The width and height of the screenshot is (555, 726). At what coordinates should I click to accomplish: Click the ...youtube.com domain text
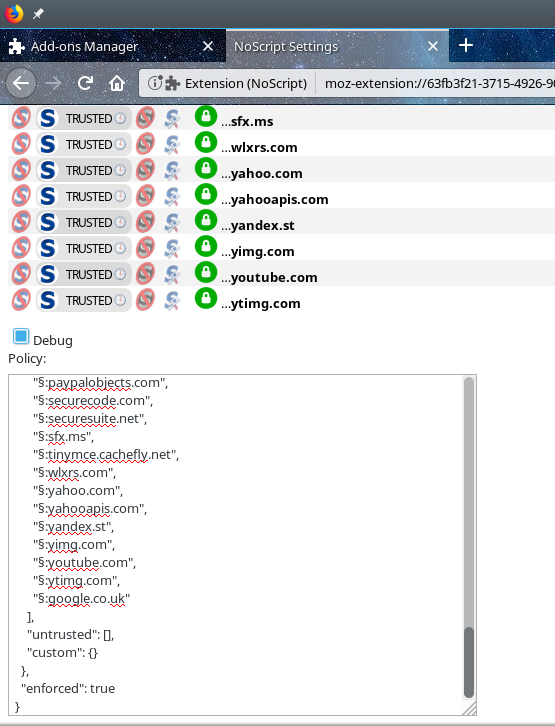tap(269, 277)
